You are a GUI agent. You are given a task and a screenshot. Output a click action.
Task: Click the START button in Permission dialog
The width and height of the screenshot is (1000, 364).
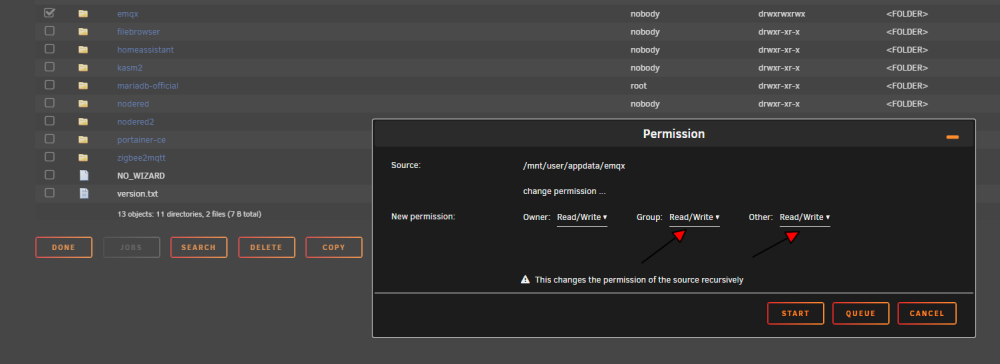click(795, 314)
